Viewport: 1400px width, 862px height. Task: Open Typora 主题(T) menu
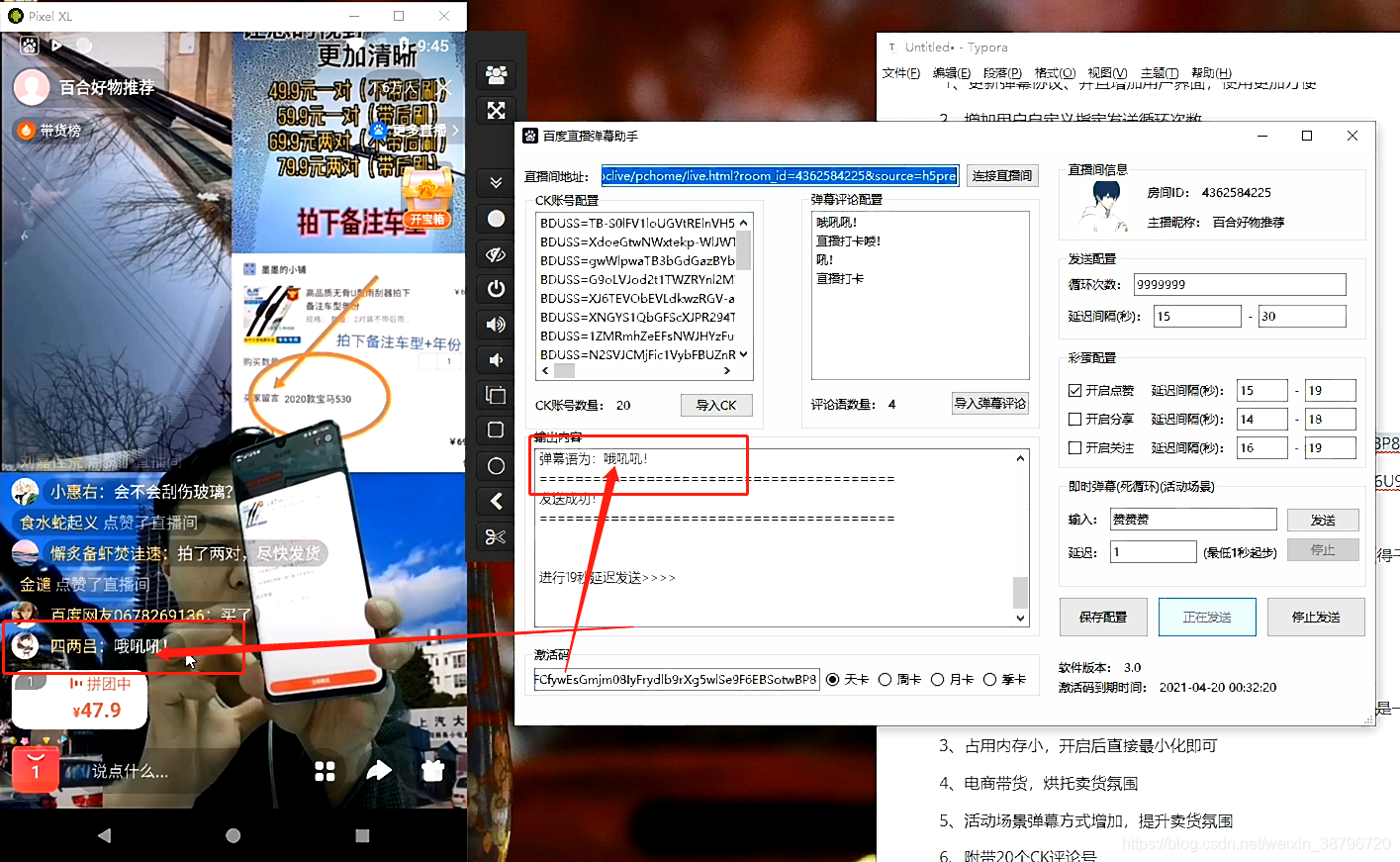point(1160,73)
